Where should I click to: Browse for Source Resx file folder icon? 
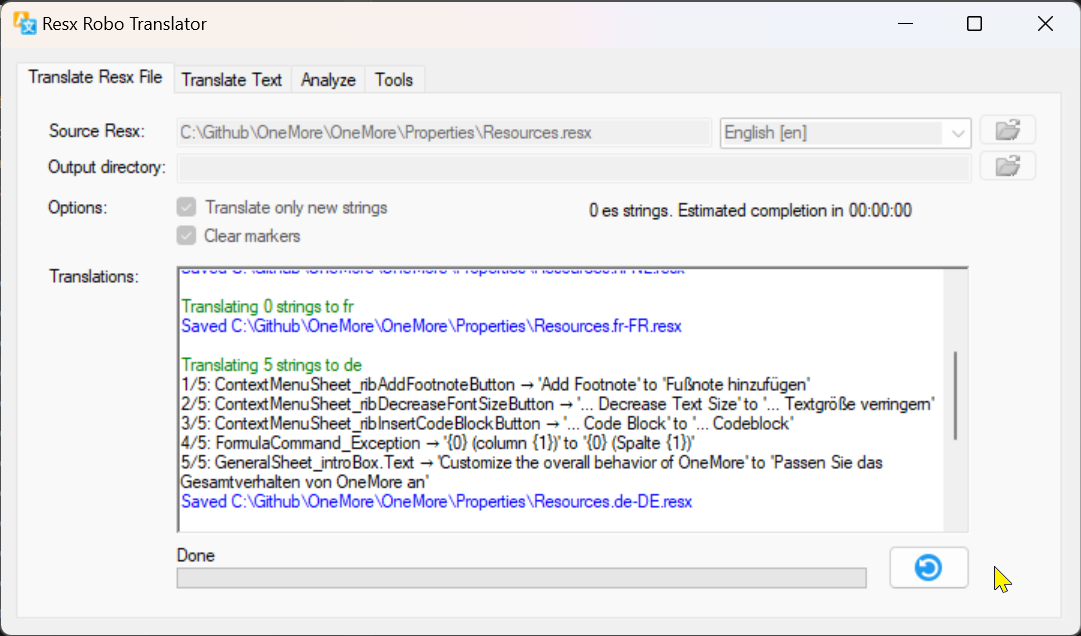1007,130
